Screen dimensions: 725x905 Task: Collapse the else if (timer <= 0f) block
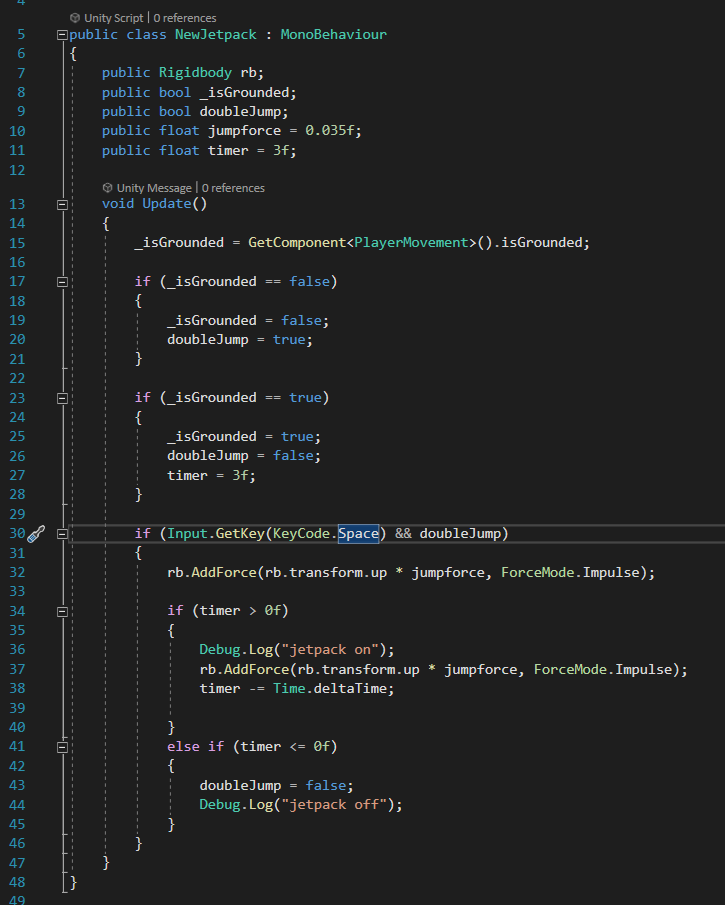pos(62,747)
